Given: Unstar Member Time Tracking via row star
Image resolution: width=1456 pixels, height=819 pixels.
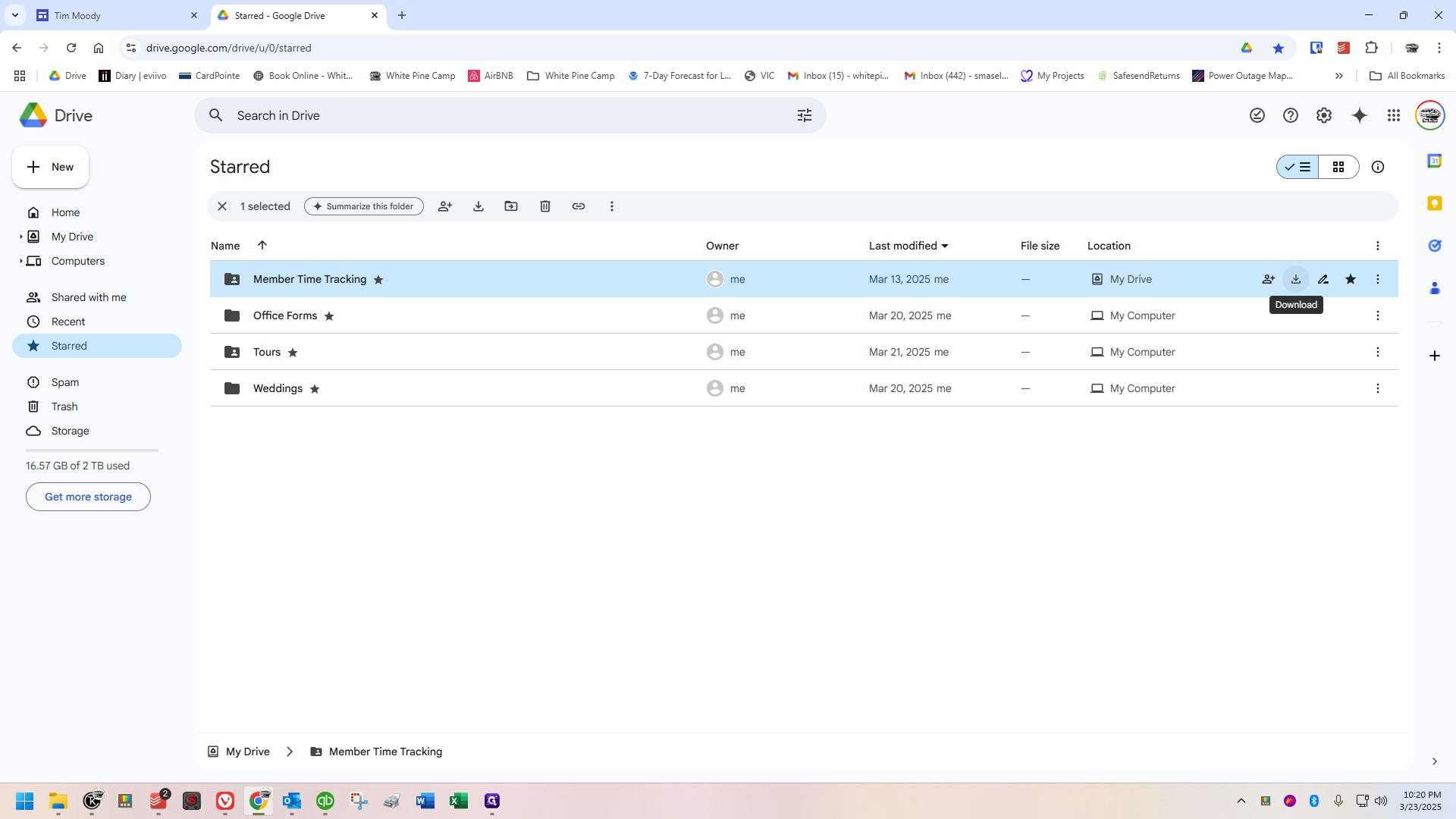Looking at the screenshot, I should (1351, 279).
